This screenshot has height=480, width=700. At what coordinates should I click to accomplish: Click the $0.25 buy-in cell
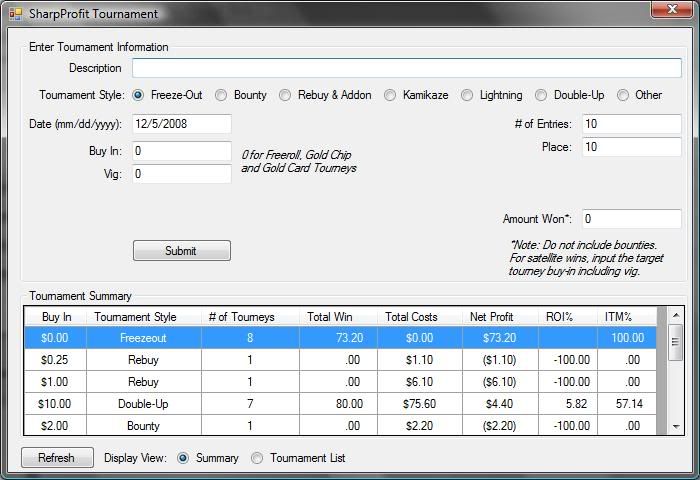tap(56, 360)
